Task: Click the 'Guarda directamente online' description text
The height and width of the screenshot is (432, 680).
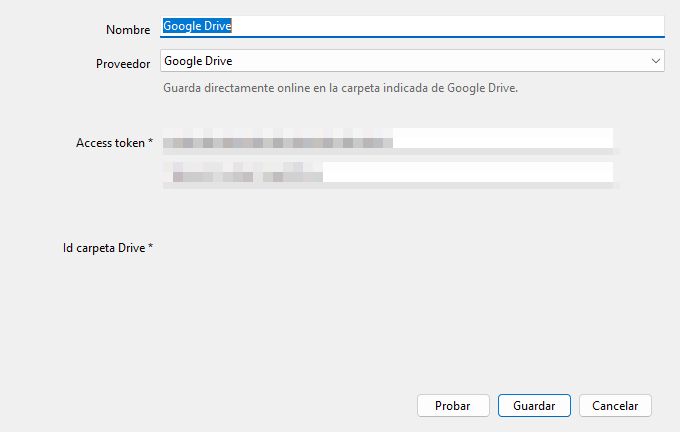Action: click(340, 88)
